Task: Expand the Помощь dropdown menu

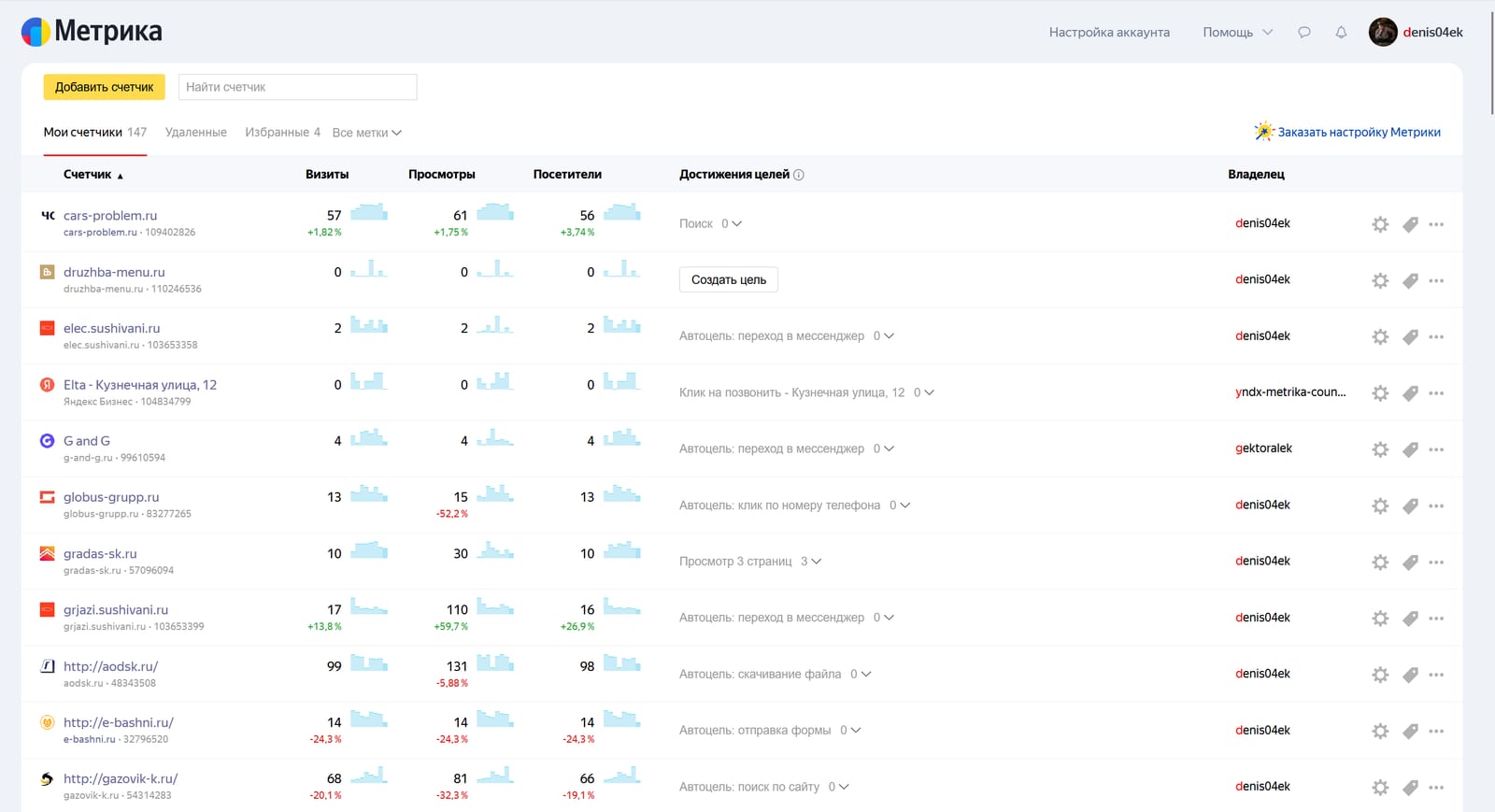Action: pos(1237,32)
